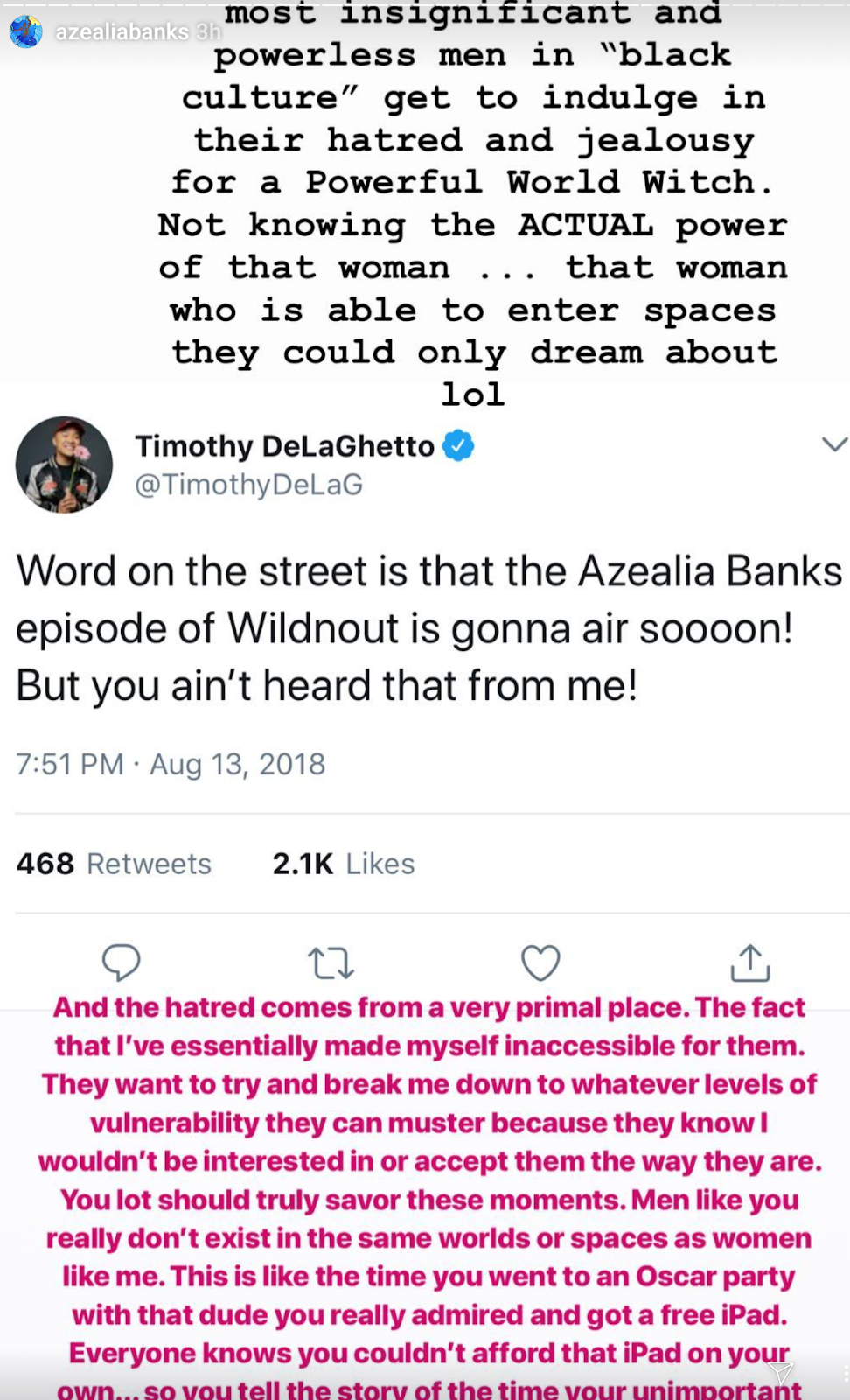Image resolution: width=850 pixels, height=1400 pixels.
Task: Like the tweet with the heart icon
Action: [540, 962]
